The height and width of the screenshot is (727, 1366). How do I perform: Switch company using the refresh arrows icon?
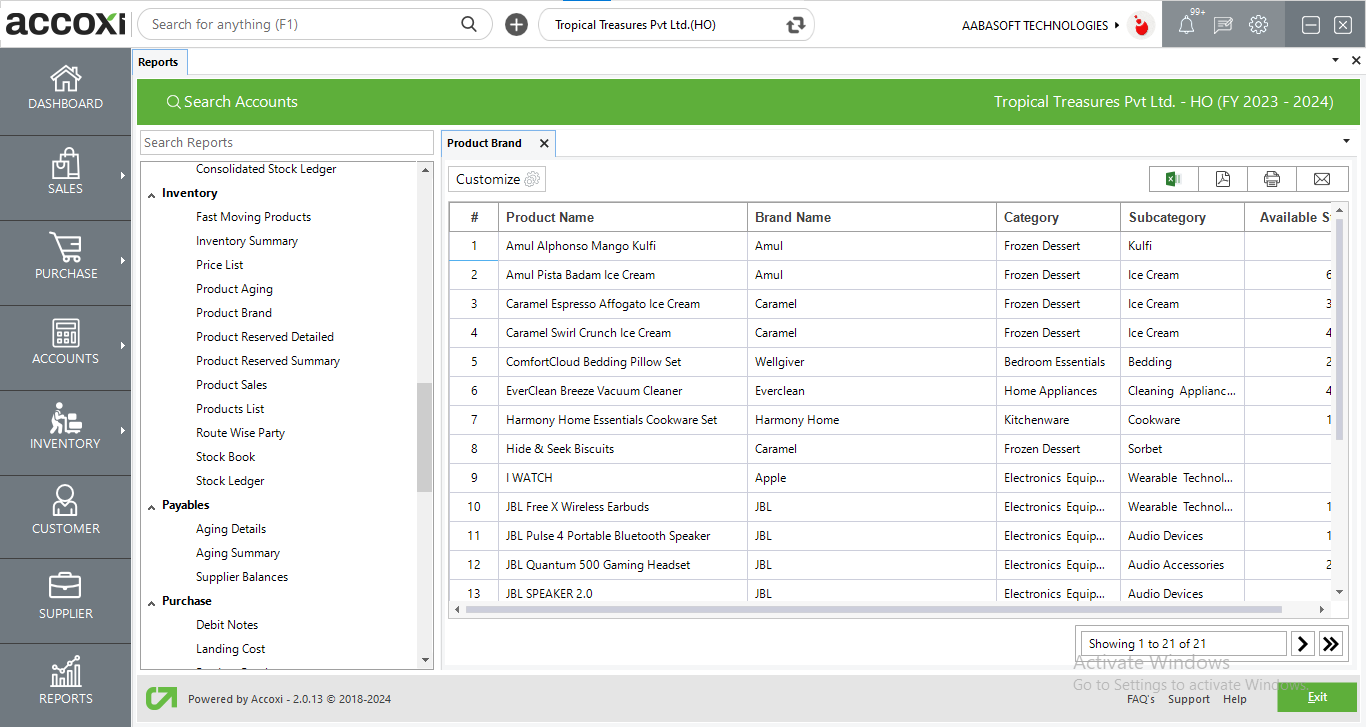click(x=796, y=25)
